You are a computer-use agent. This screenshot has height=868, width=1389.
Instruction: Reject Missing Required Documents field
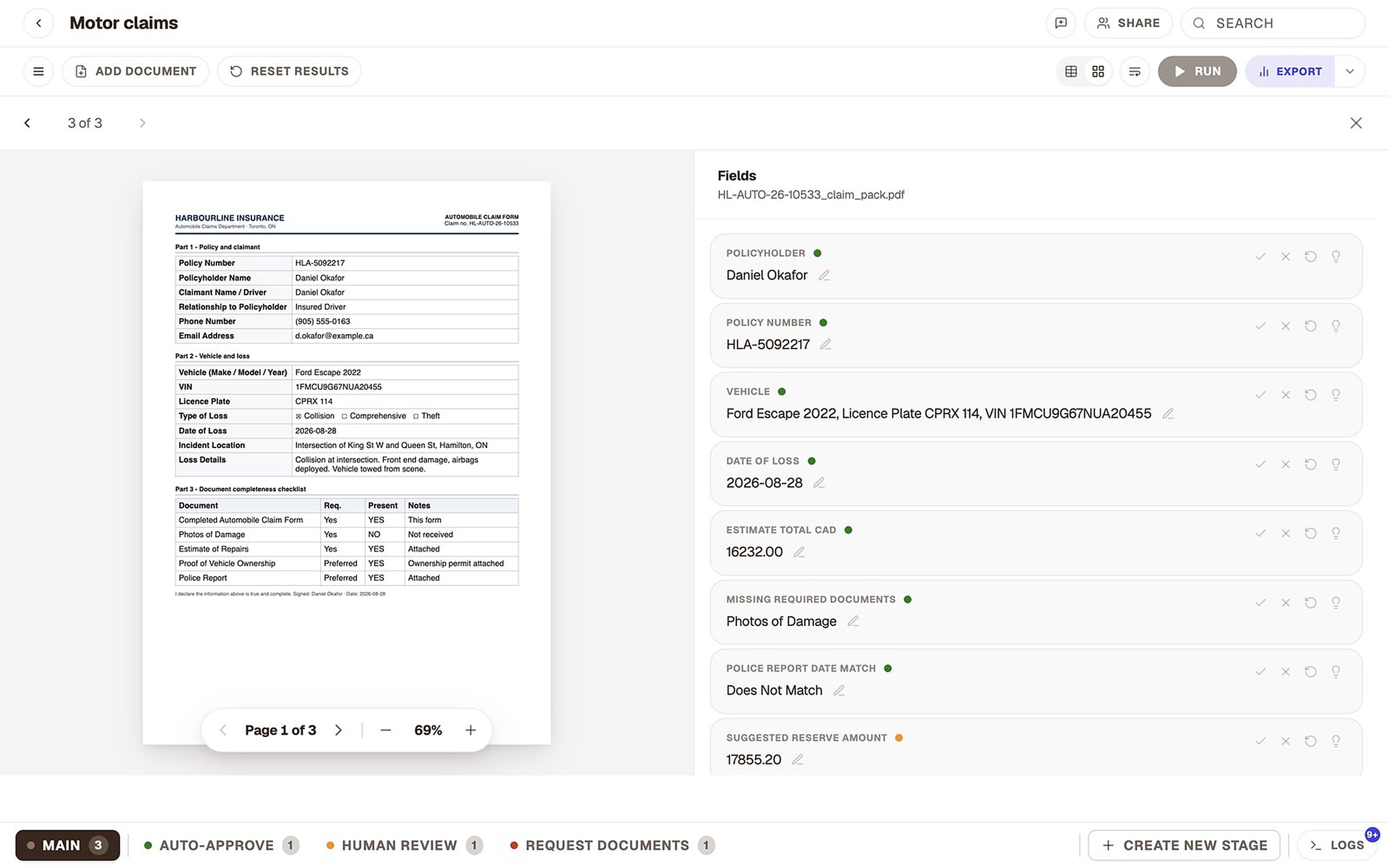coord(1286,603)
